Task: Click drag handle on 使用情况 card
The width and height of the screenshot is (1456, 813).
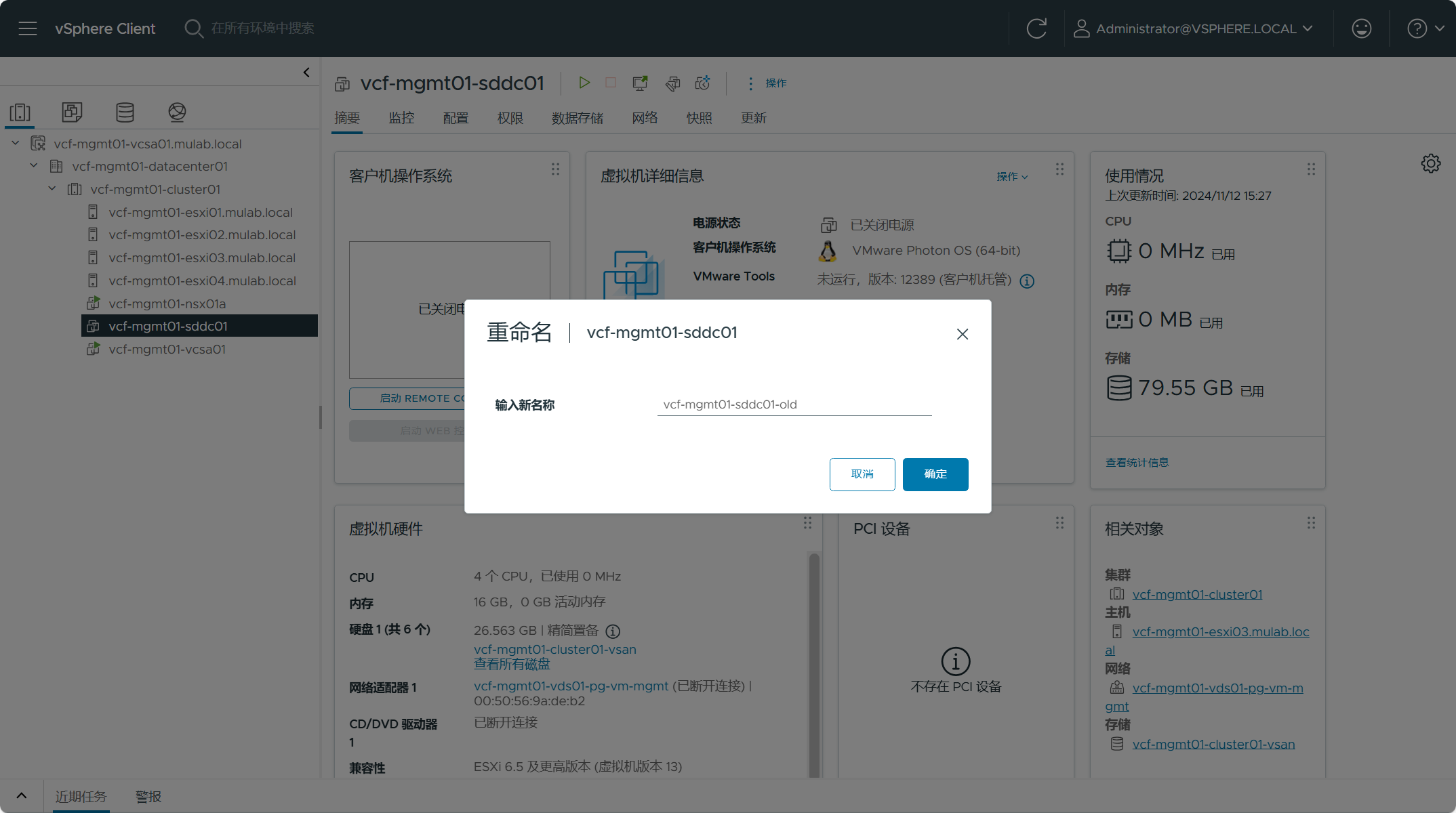Action: (1311, 169)
